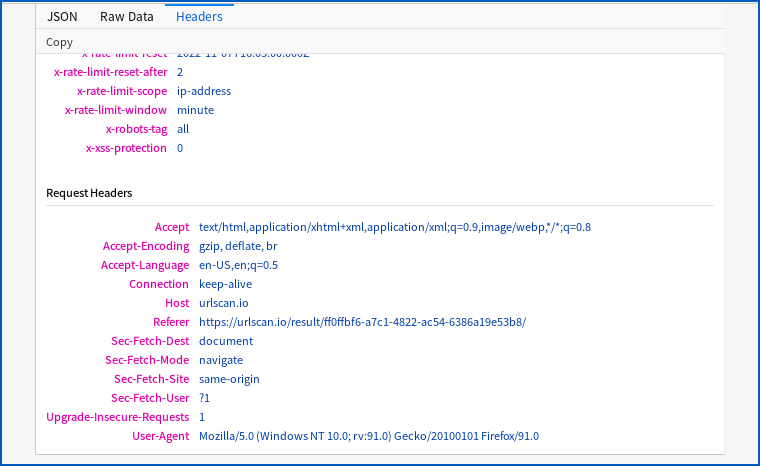The height and width of the screenshot is (466, 760).
Task: Click the document value
Action: [x=226, y=340]
